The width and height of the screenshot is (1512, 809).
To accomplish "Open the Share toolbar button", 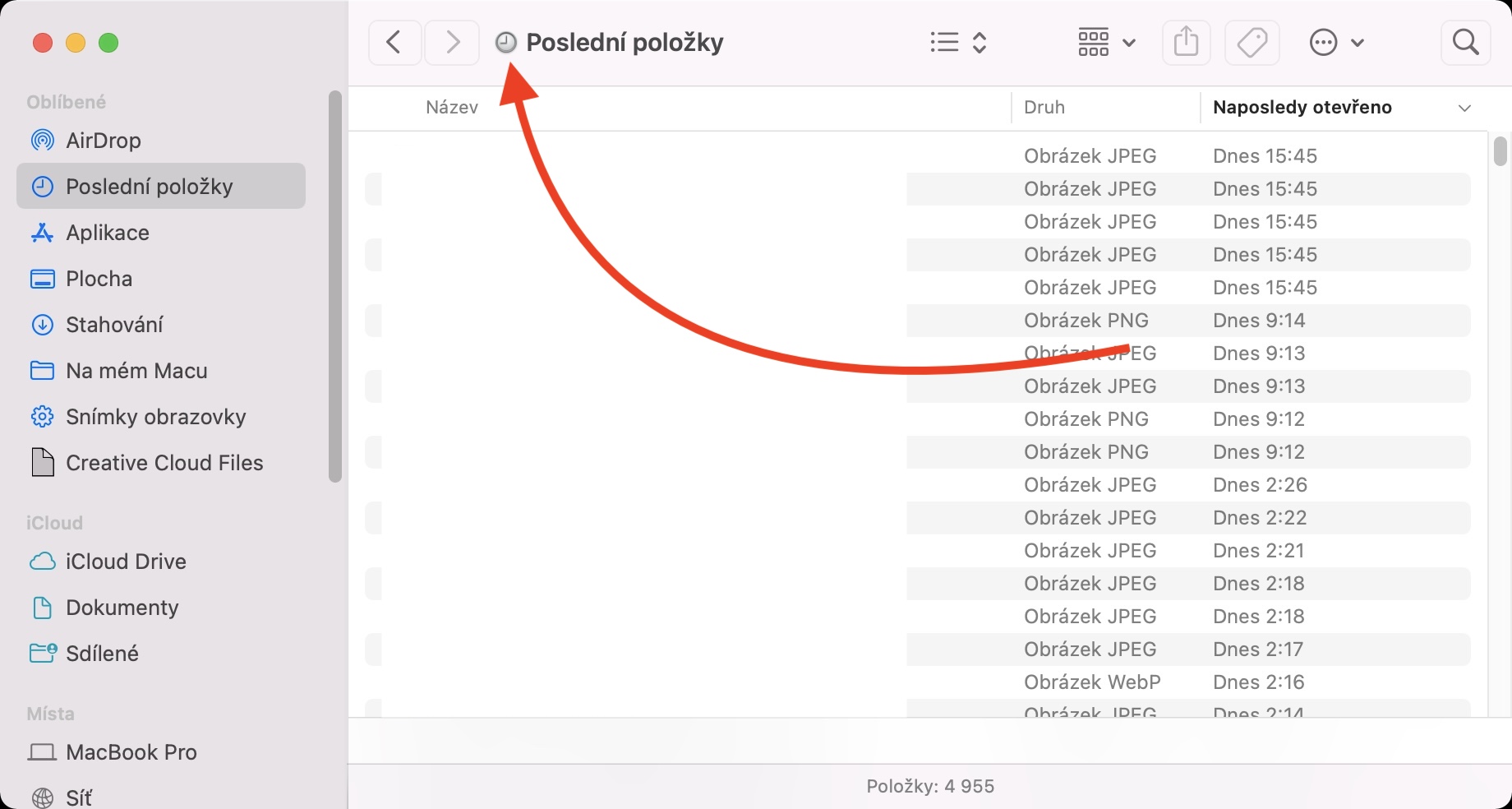I will tap(1186, 43).
